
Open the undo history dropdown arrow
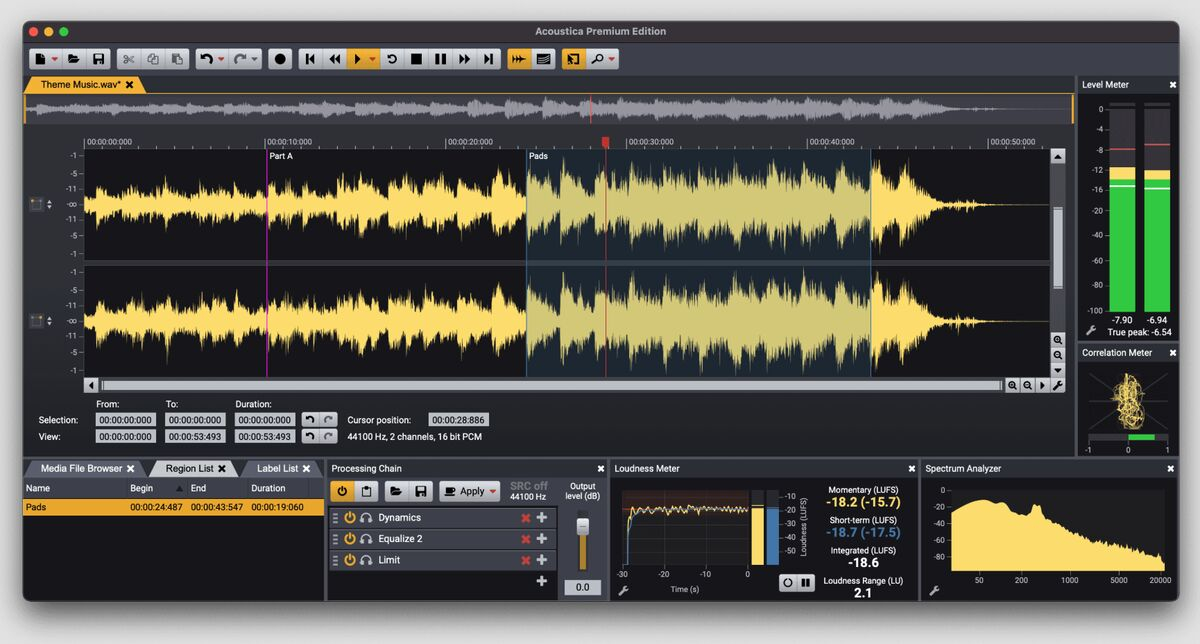(221, 60)
